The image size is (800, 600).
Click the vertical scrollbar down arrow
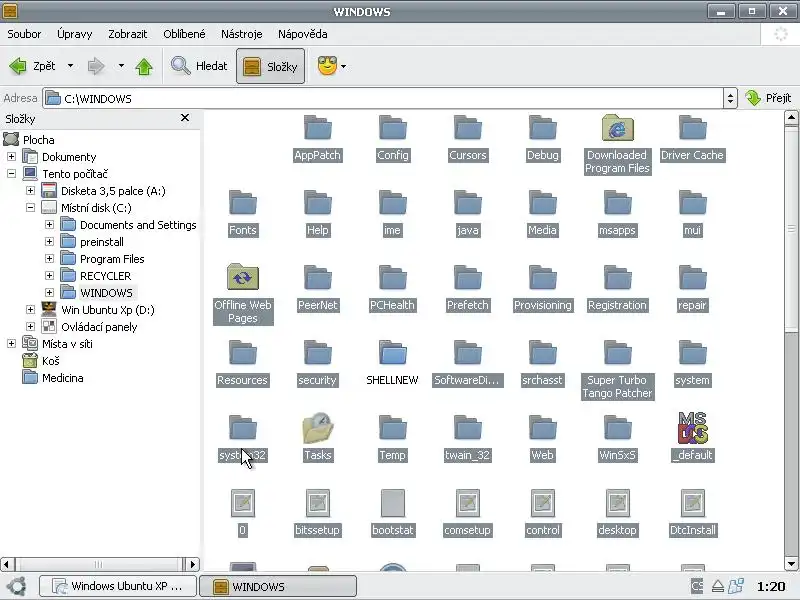point(791,564)
